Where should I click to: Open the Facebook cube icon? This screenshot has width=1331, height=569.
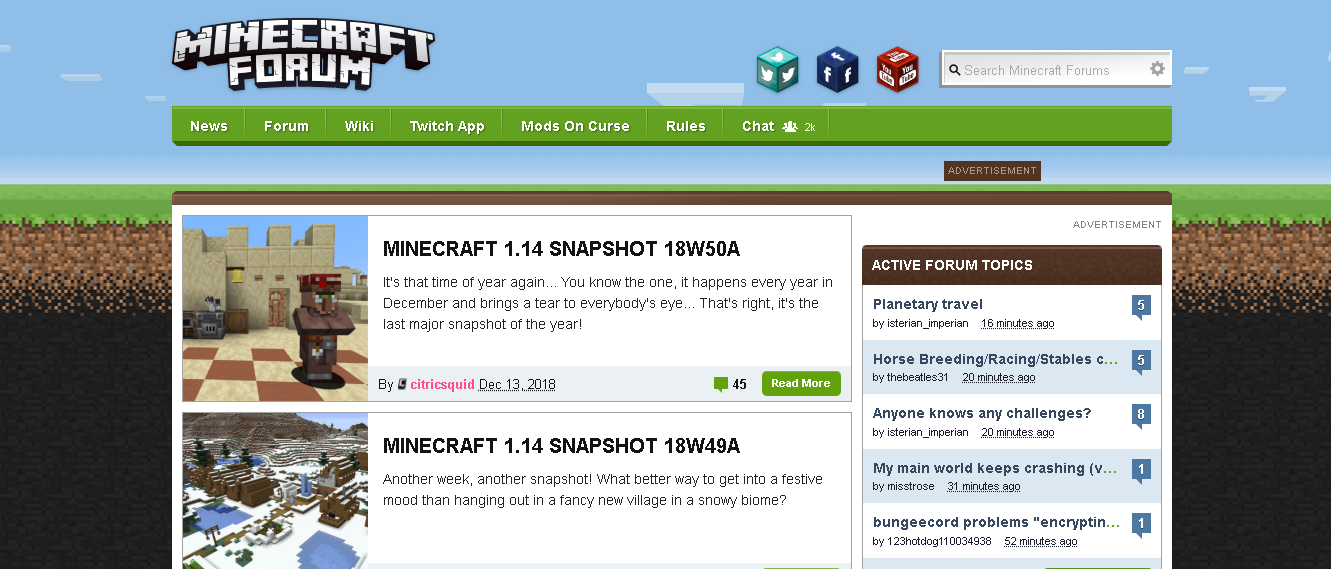point(837,70)
